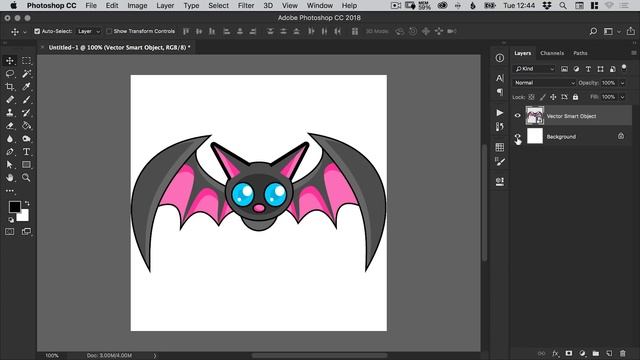Enable Show Transform Controls
Image resolution: width=640 pixels, height=360 pixels.
coord(109,31)
